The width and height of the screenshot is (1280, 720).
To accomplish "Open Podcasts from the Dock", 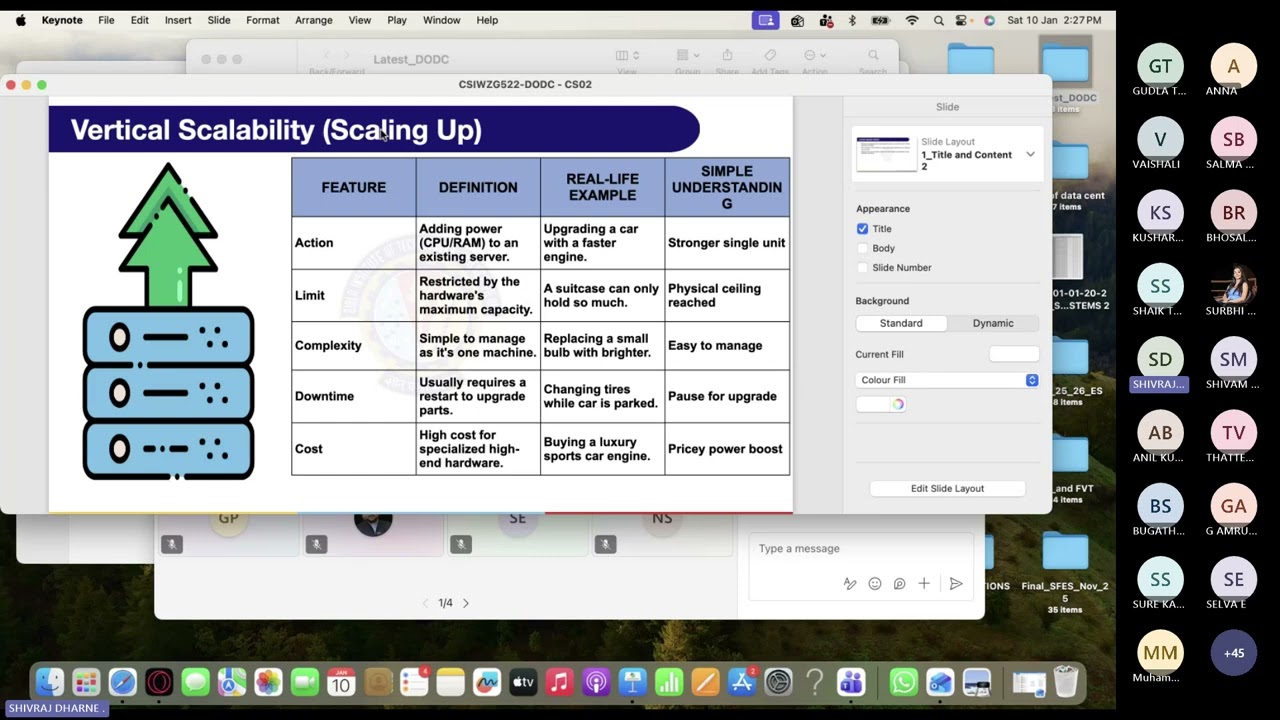I will pyautogui.click(x=596, y=683).
